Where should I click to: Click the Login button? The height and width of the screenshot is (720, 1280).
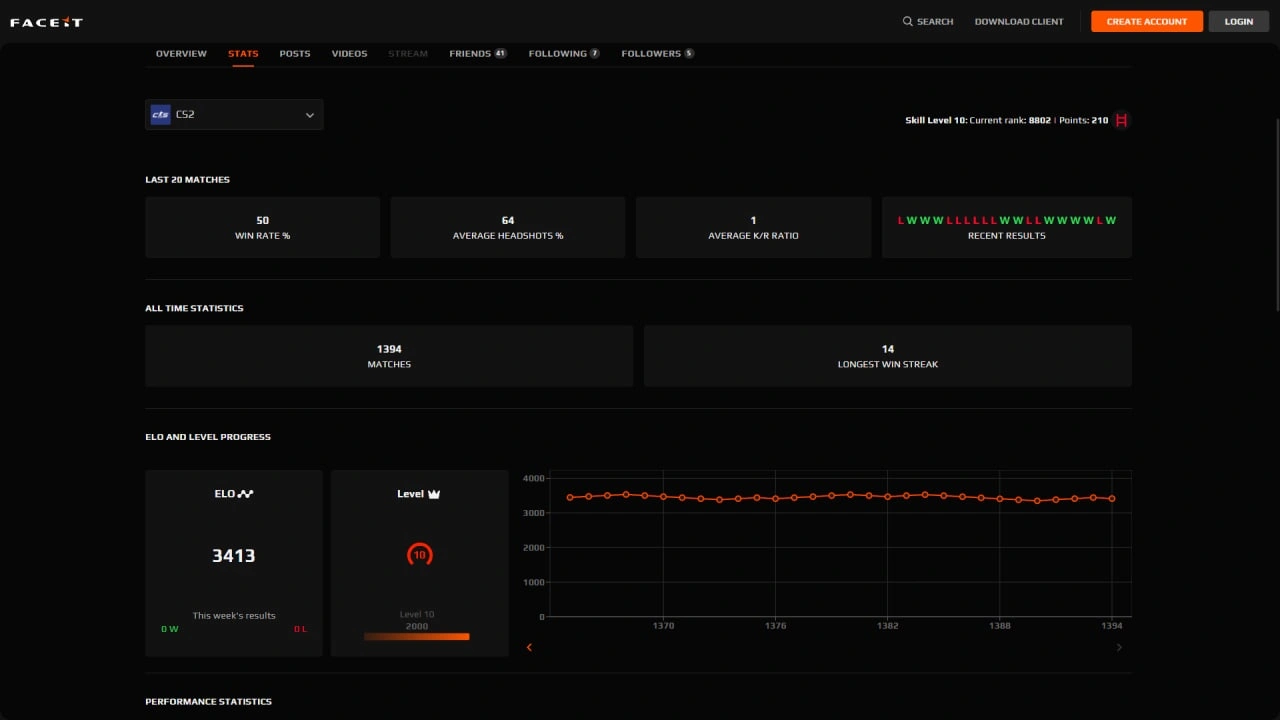[1238, 22]
